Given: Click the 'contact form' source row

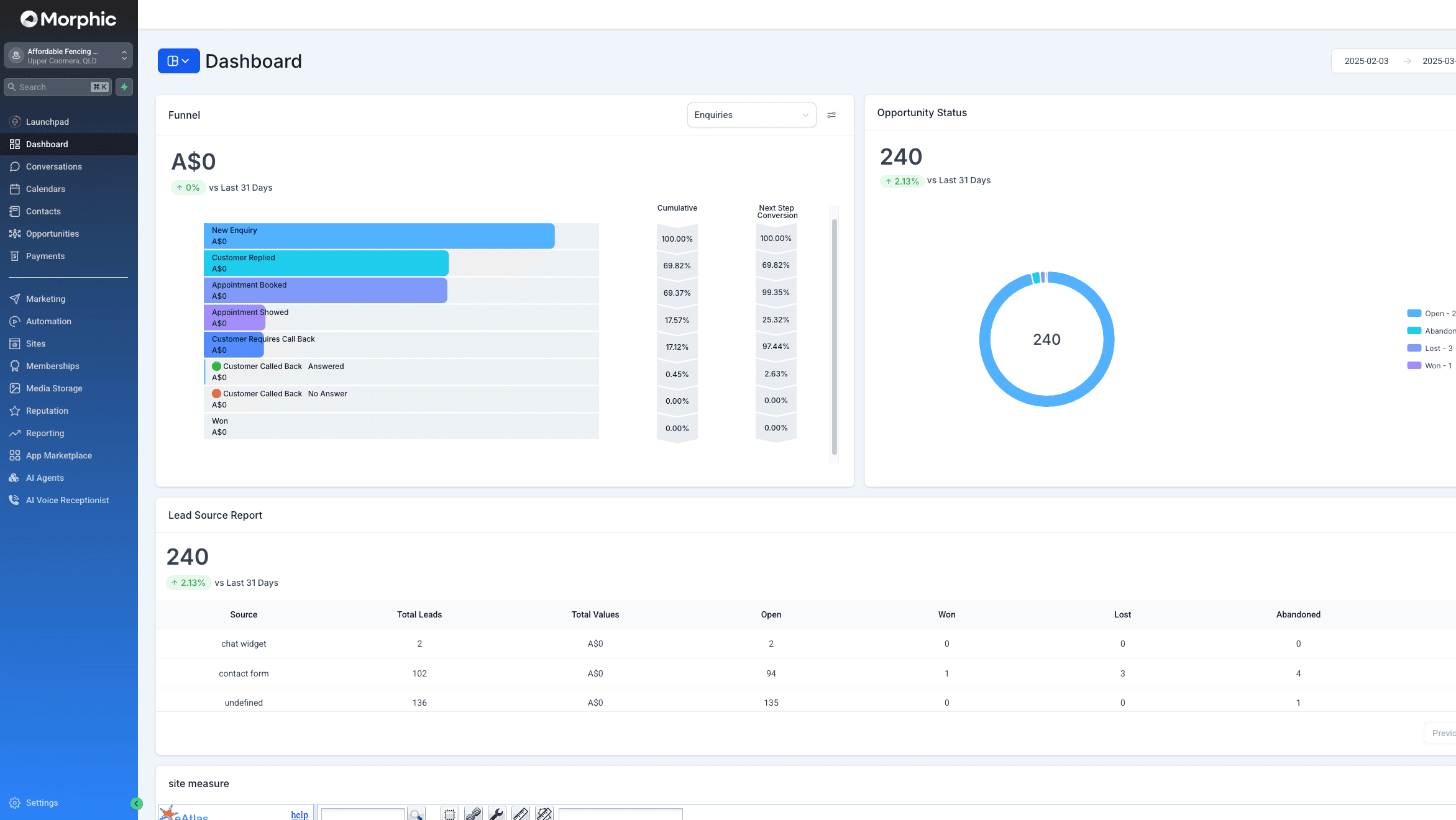Looking at the screenshot, I should [x=805, y=673].
